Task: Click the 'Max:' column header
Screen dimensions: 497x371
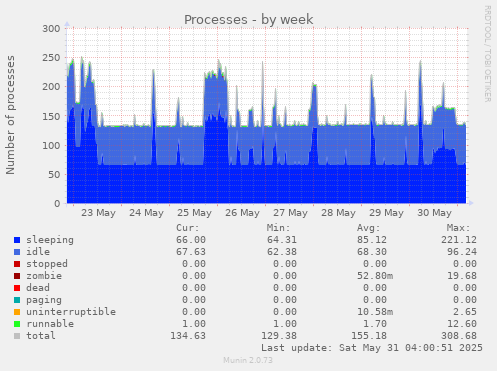Action: (x=458, y=228)
